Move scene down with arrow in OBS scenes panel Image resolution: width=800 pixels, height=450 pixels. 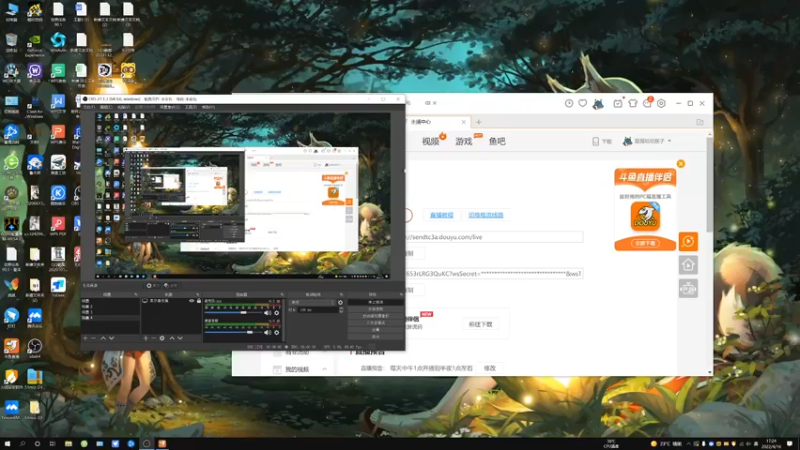click(111, 338)
